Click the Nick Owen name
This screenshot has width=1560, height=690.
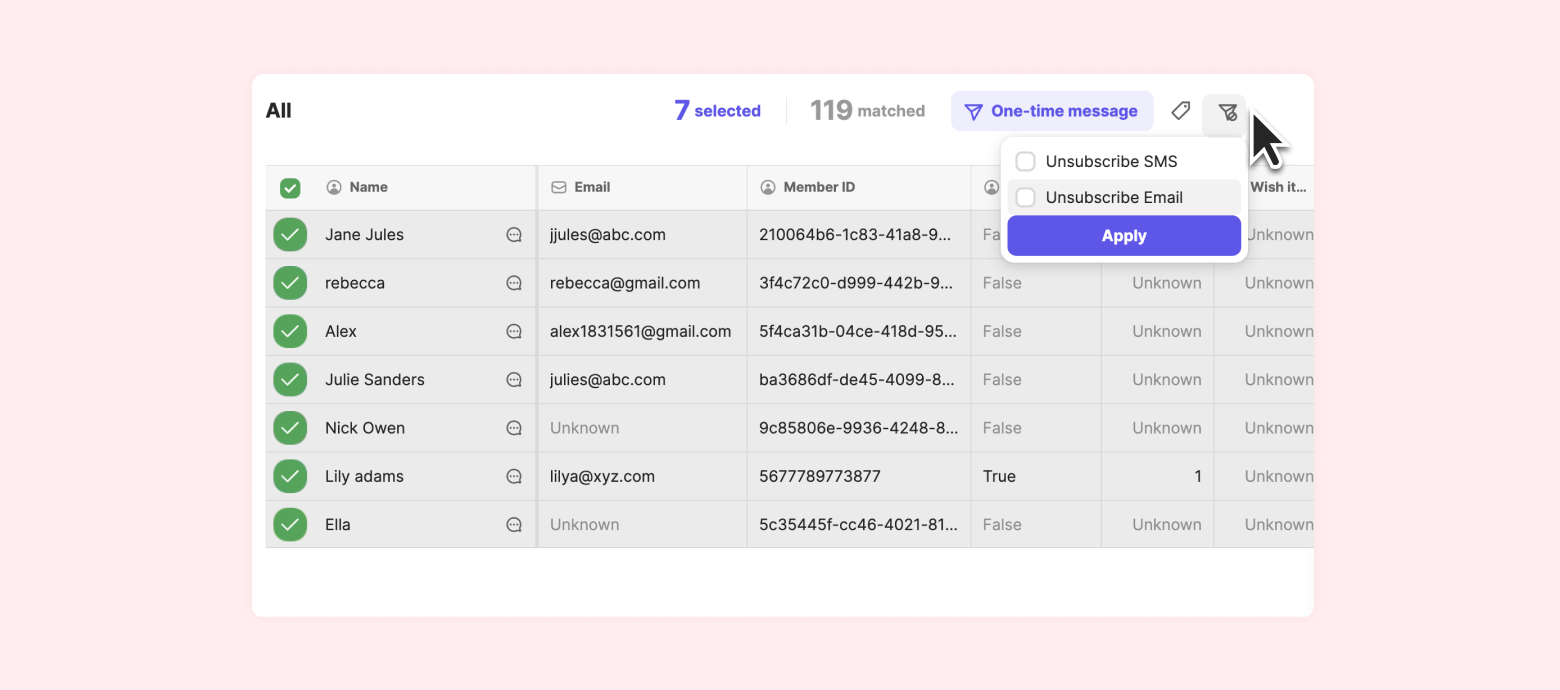coord(365,428)
